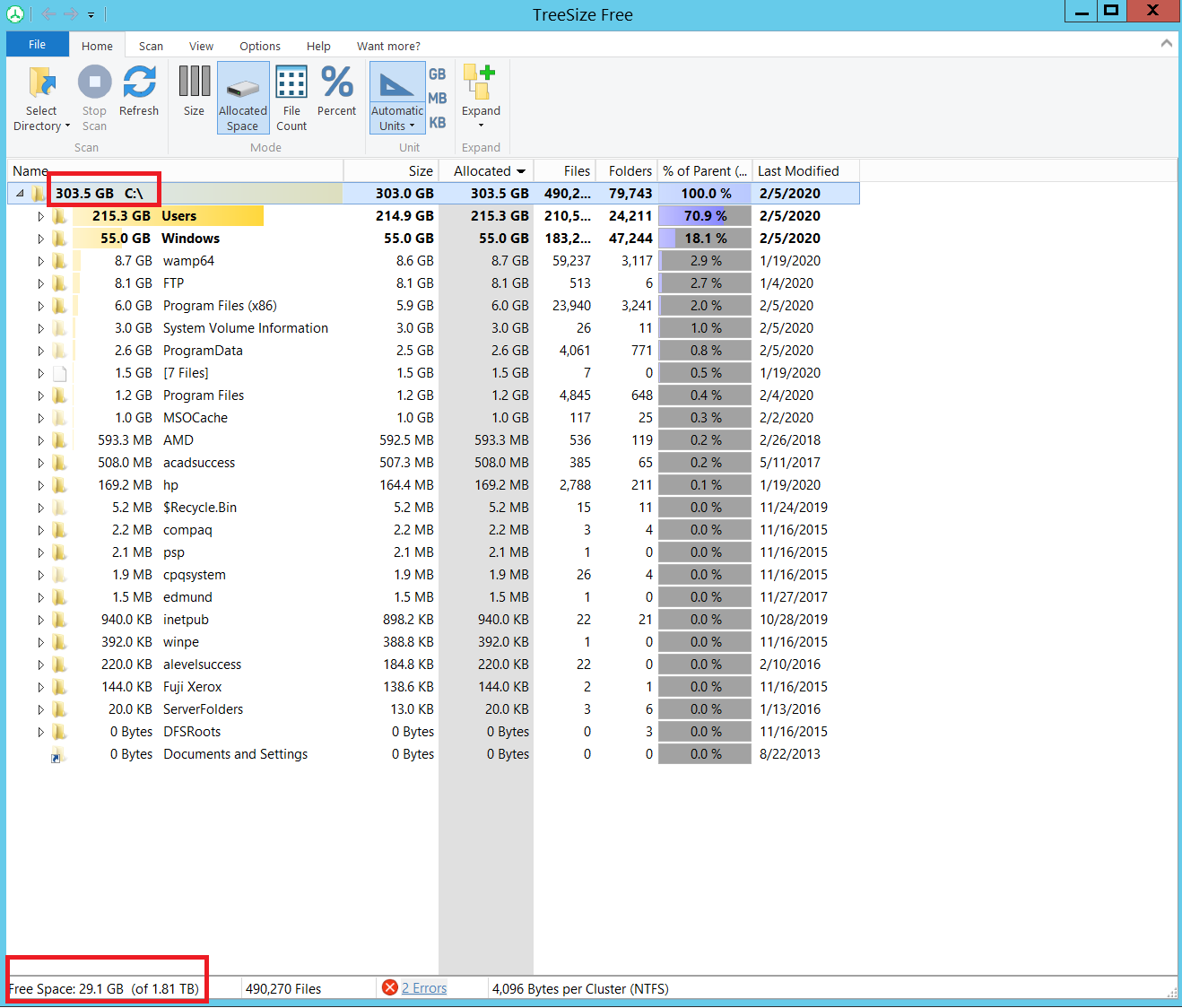Screen dimensions: 1182x1008
Task: Select the AMD folder row
Action: click(x=433, y=440)
